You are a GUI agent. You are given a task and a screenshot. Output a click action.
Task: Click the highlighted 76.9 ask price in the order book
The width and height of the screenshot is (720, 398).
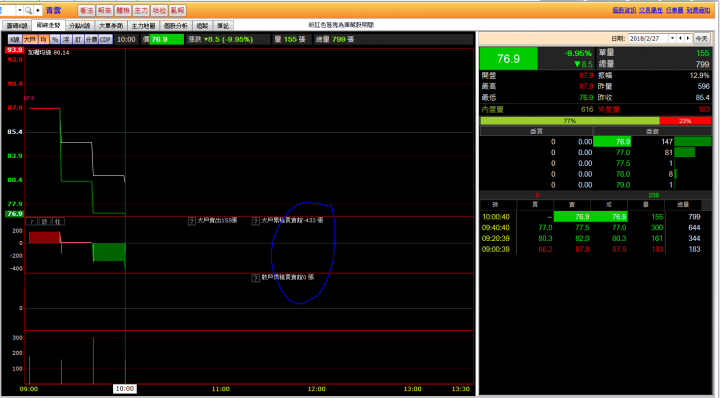click(612, 142)
